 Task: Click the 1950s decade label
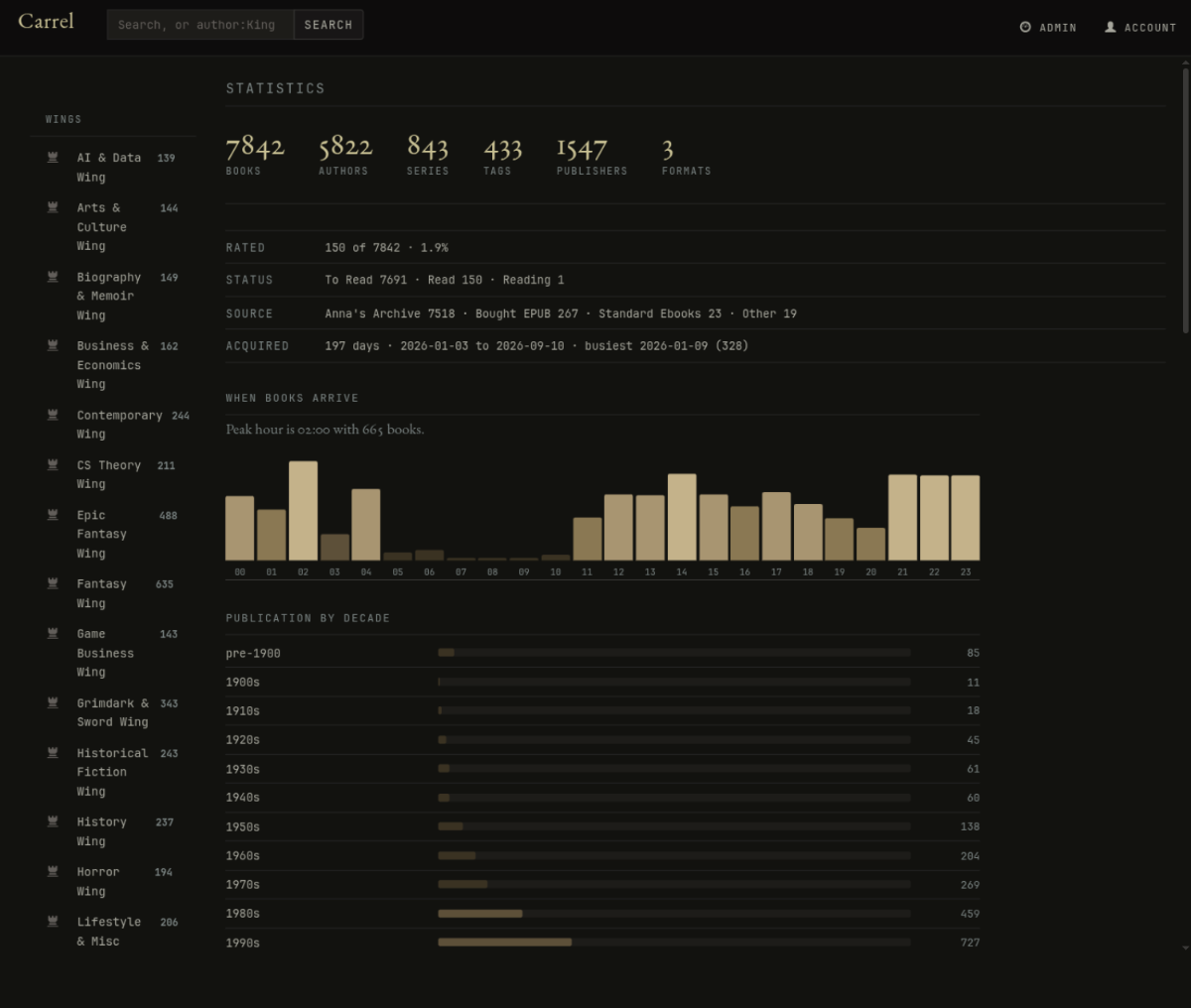pyautogui.click(x=242, y=826)
